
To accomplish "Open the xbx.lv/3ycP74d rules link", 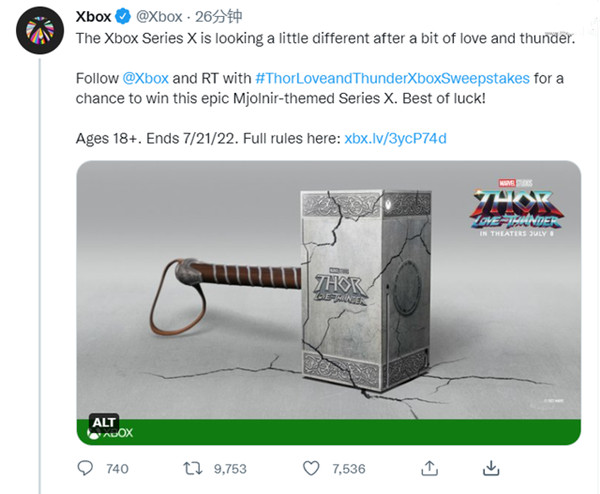I will [x=391, y=137].
